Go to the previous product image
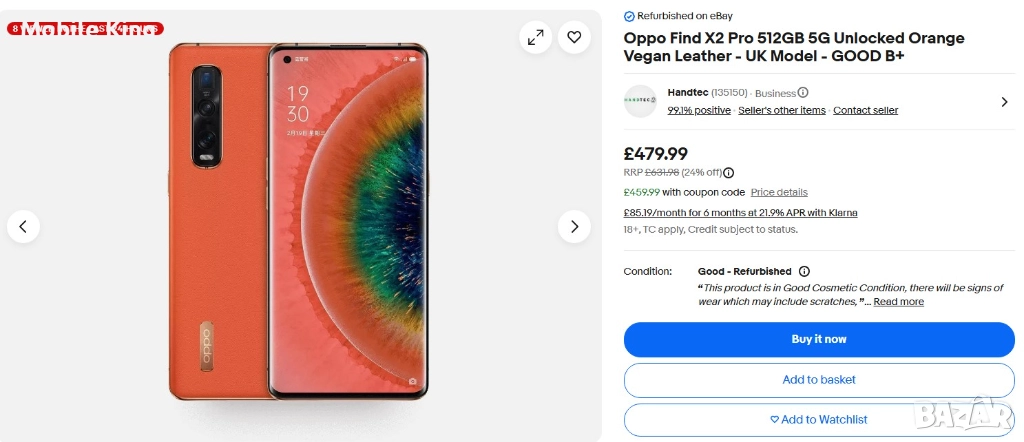 coord(24,226)
